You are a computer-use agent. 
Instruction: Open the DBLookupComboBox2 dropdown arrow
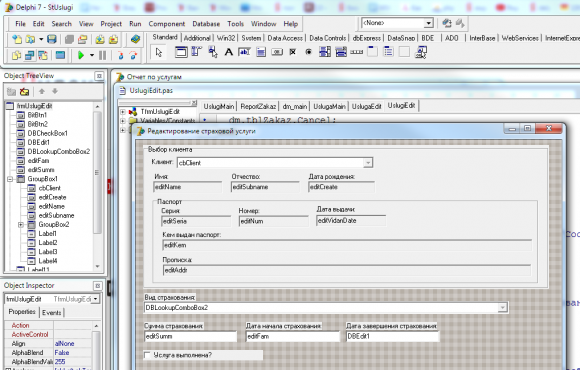click(x=502, y=307)
